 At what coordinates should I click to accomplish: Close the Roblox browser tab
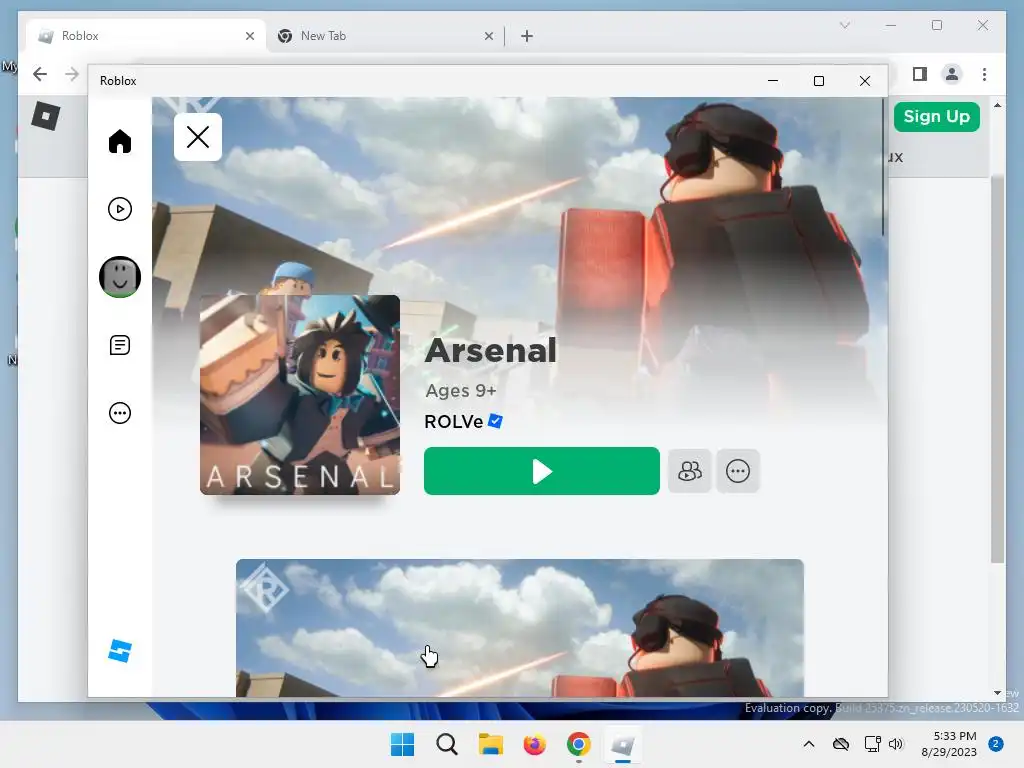coord(249,36)
